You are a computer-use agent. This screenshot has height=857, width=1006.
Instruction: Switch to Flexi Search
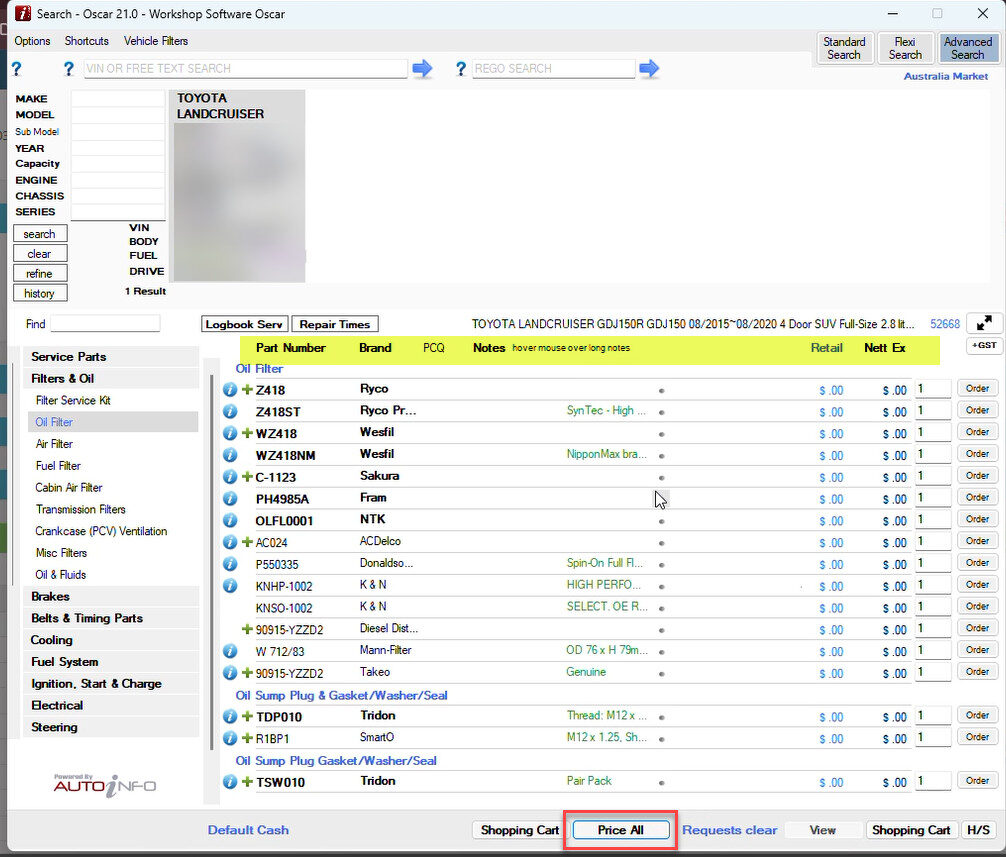pos(905,48)
